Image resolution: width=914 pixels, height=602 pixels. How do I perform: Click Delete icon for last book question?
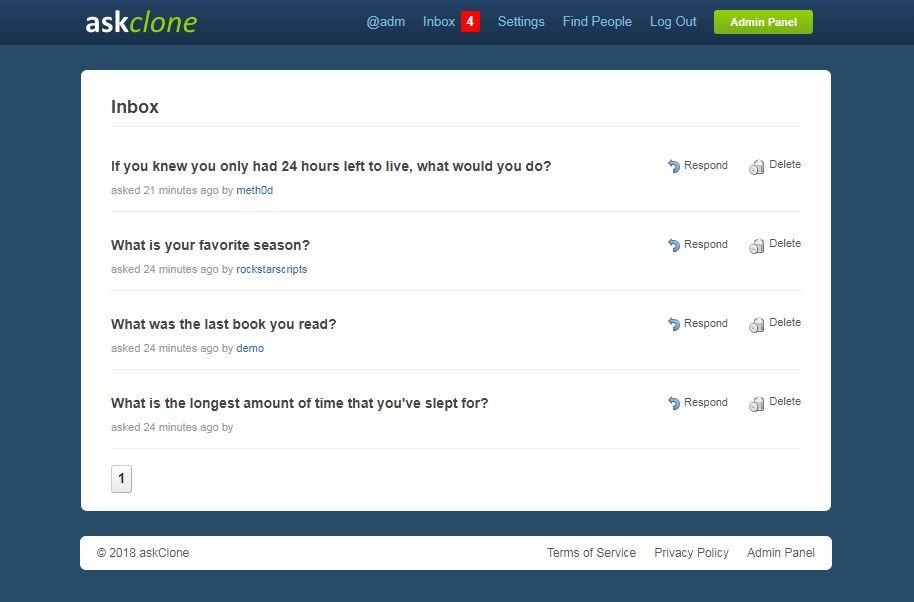tap(757, 325)
